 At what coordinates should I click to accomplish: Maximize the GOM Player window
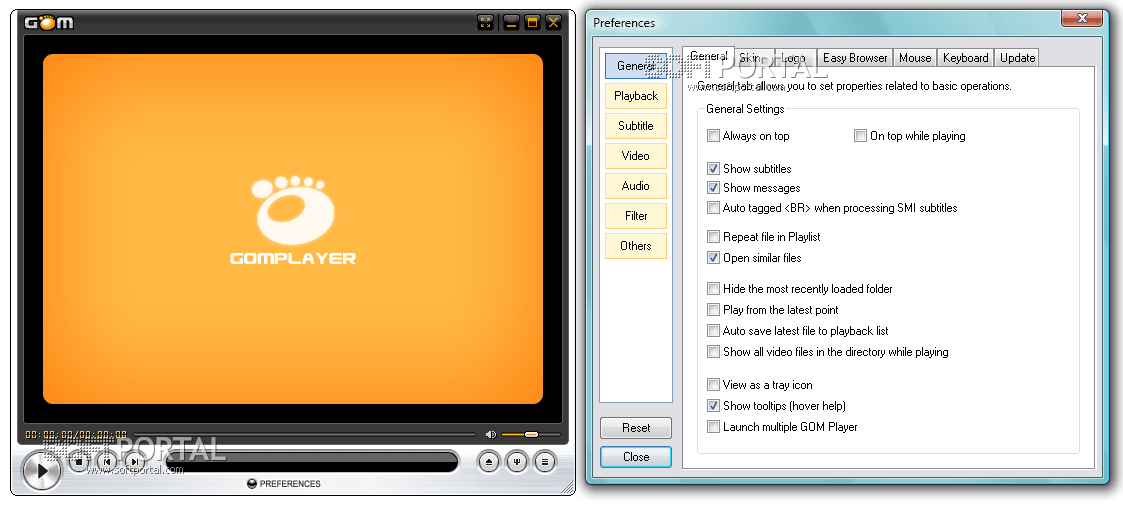[x=532, y=22]
